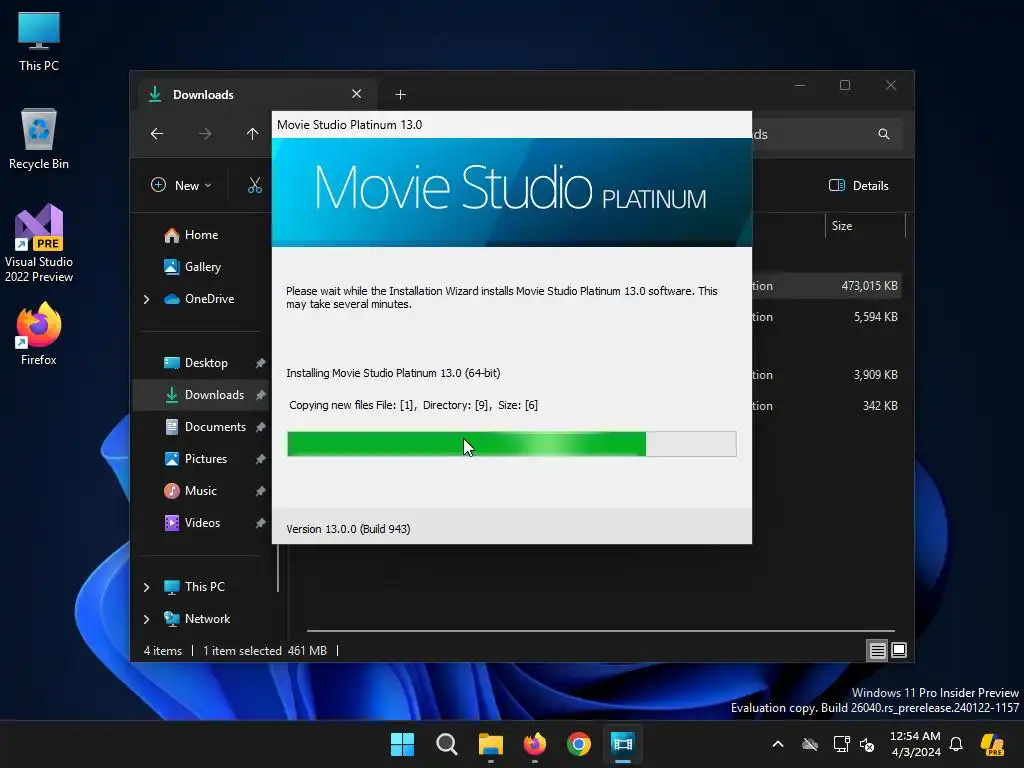This screenshot has width=1024, height=768.
Task: Click the display network tray icon
Action: click(842, 744)
